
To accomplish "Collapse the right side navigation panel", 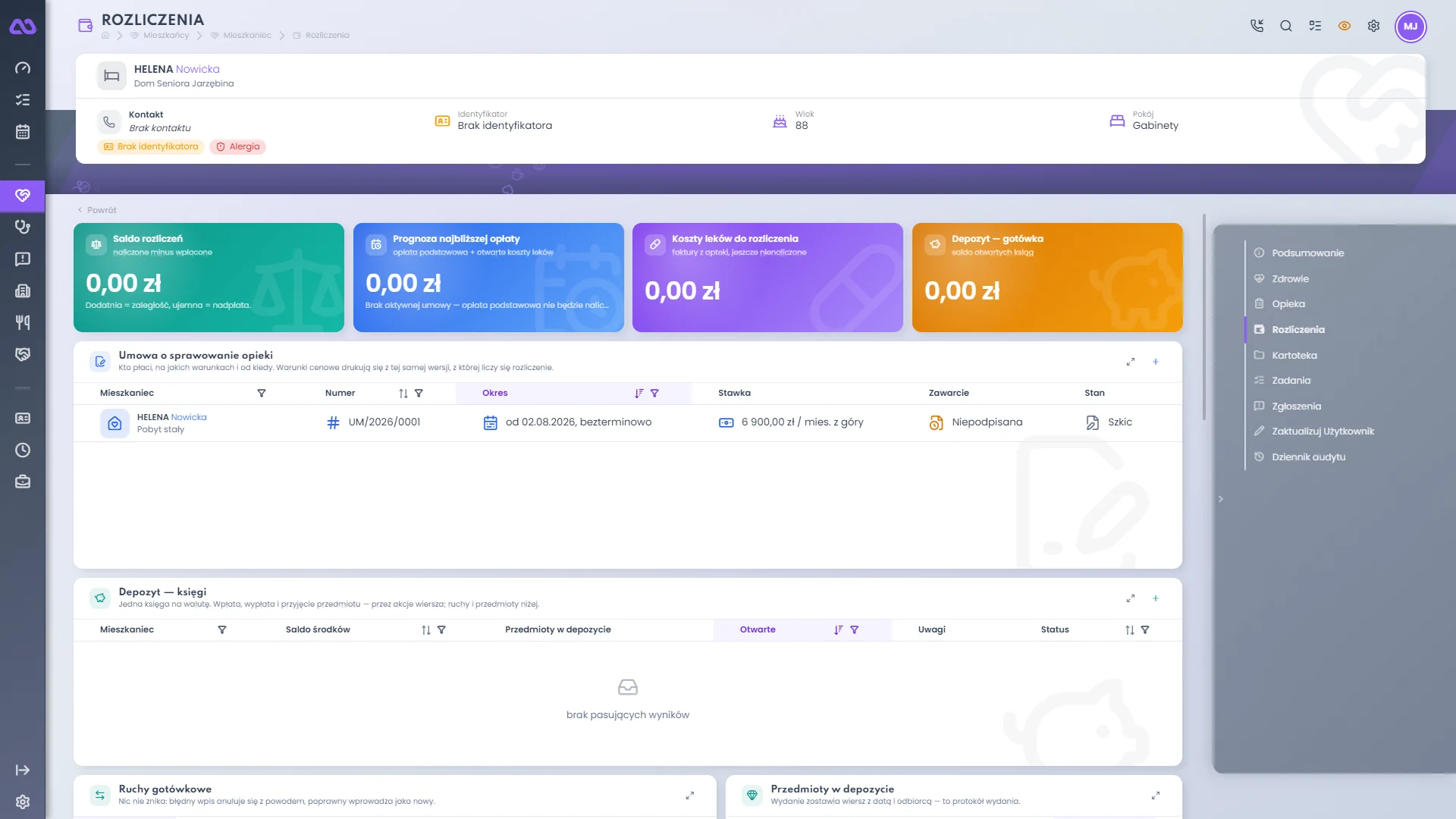I will click(x=1221, y=499).
